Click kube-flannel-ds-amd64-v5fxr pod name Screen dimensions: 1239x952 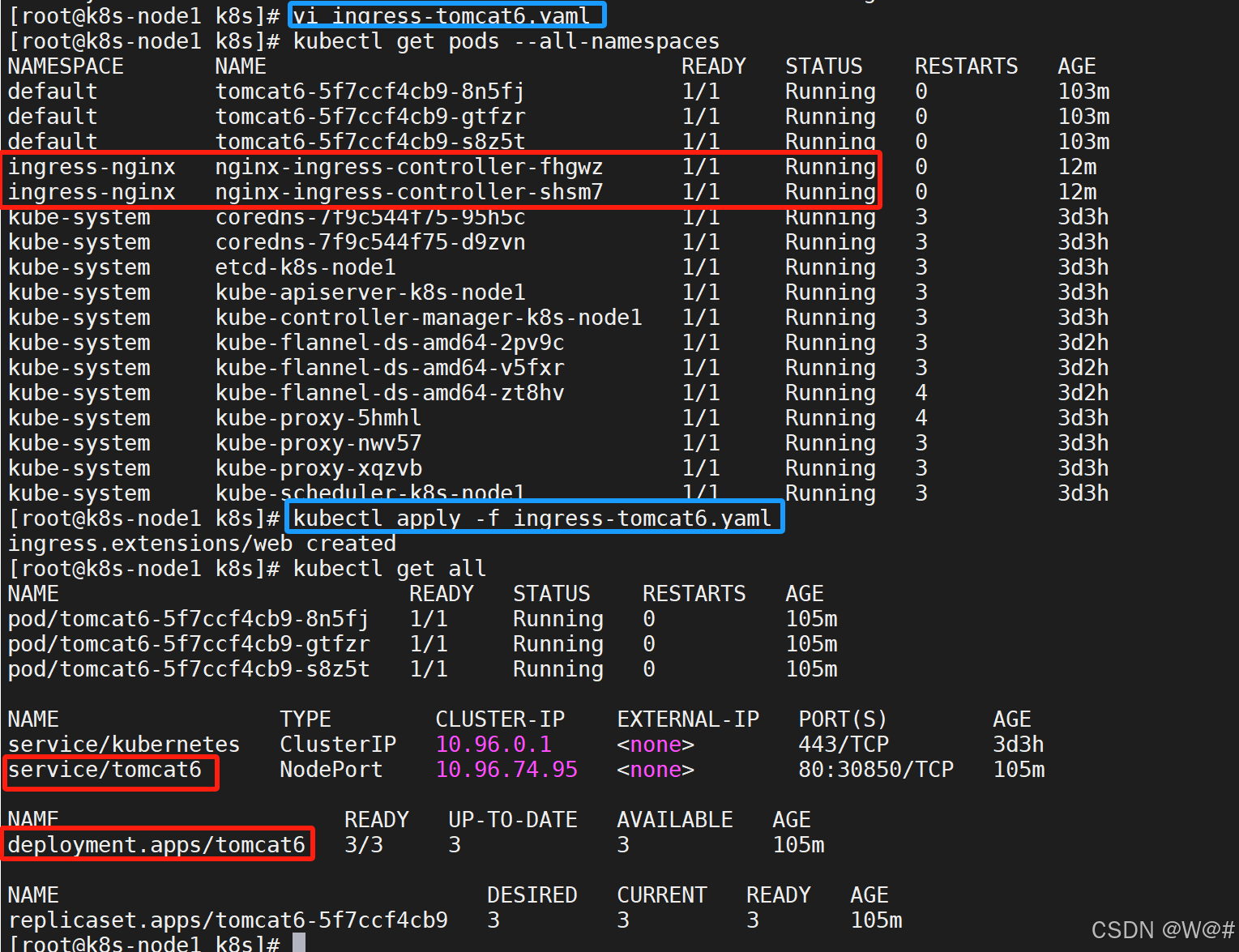[x=390, y=368]
